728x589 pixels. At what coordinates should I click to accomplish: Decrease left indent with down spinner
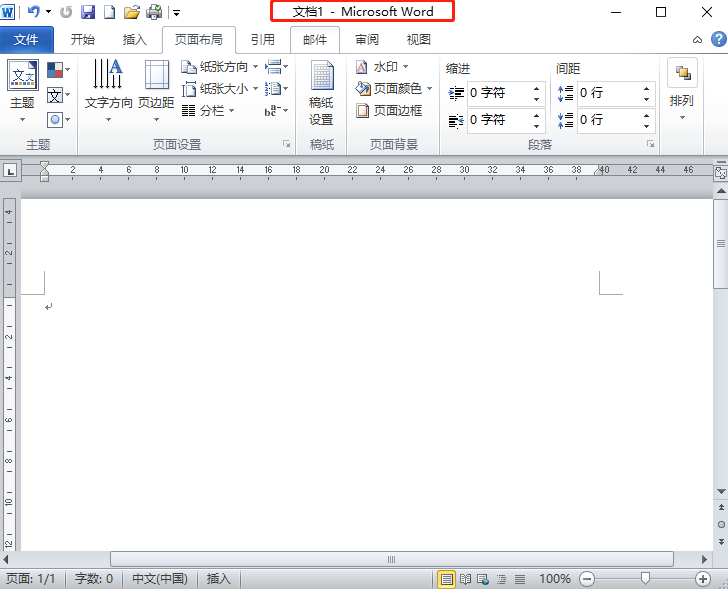coord(536,99)
